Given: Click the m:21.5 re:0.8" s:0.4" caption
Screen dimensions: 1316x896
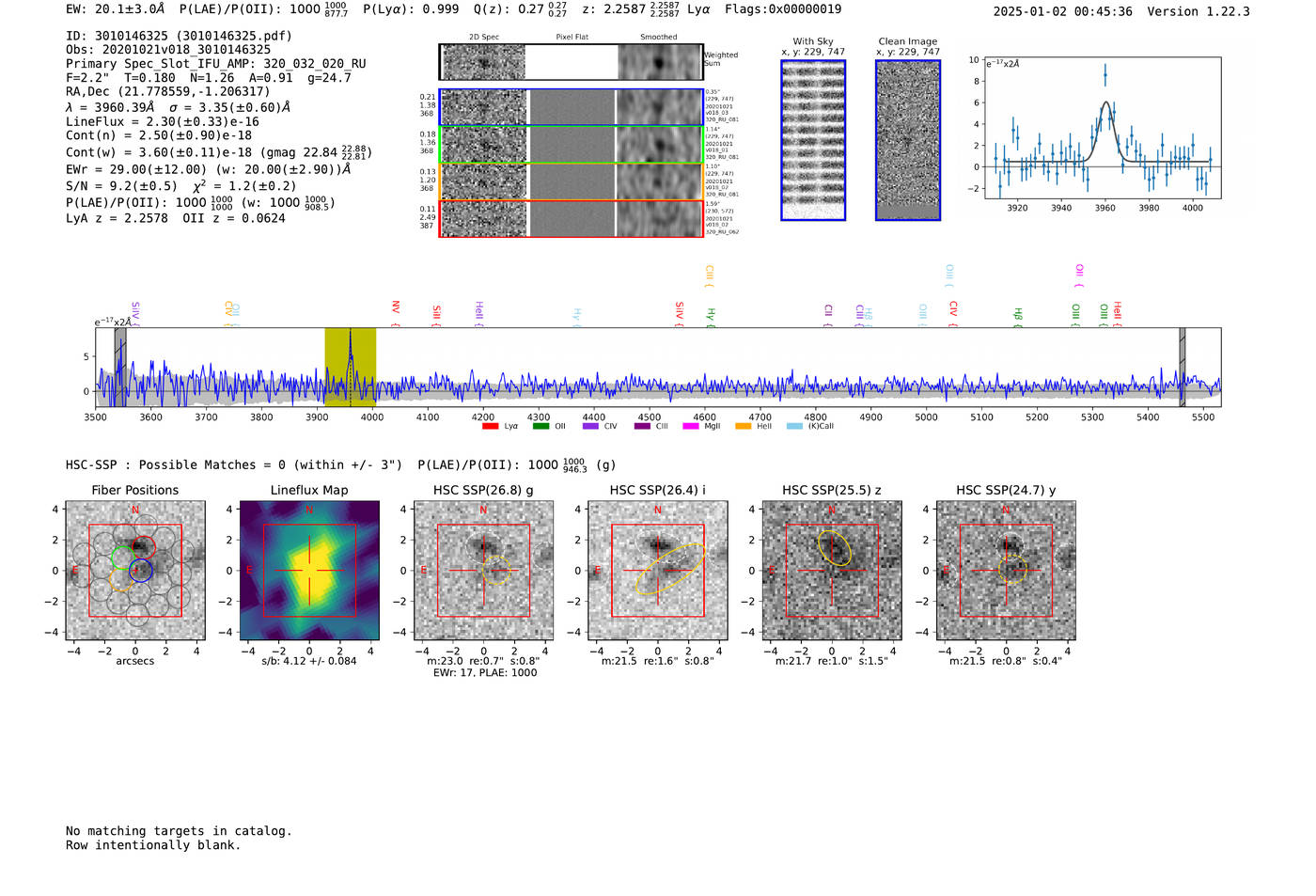Looking at the screenshot, I should point(1006,661).
